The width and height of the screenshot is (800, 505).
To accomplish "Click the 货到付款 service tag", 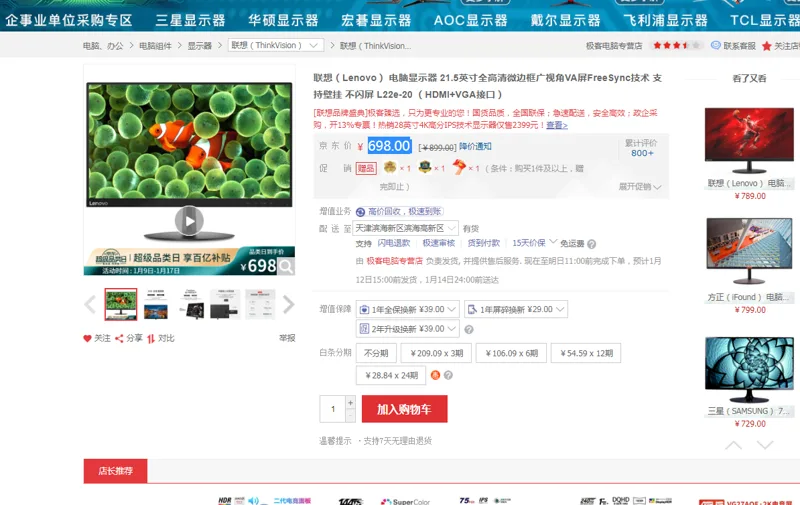I will click(x=484, y=243).
